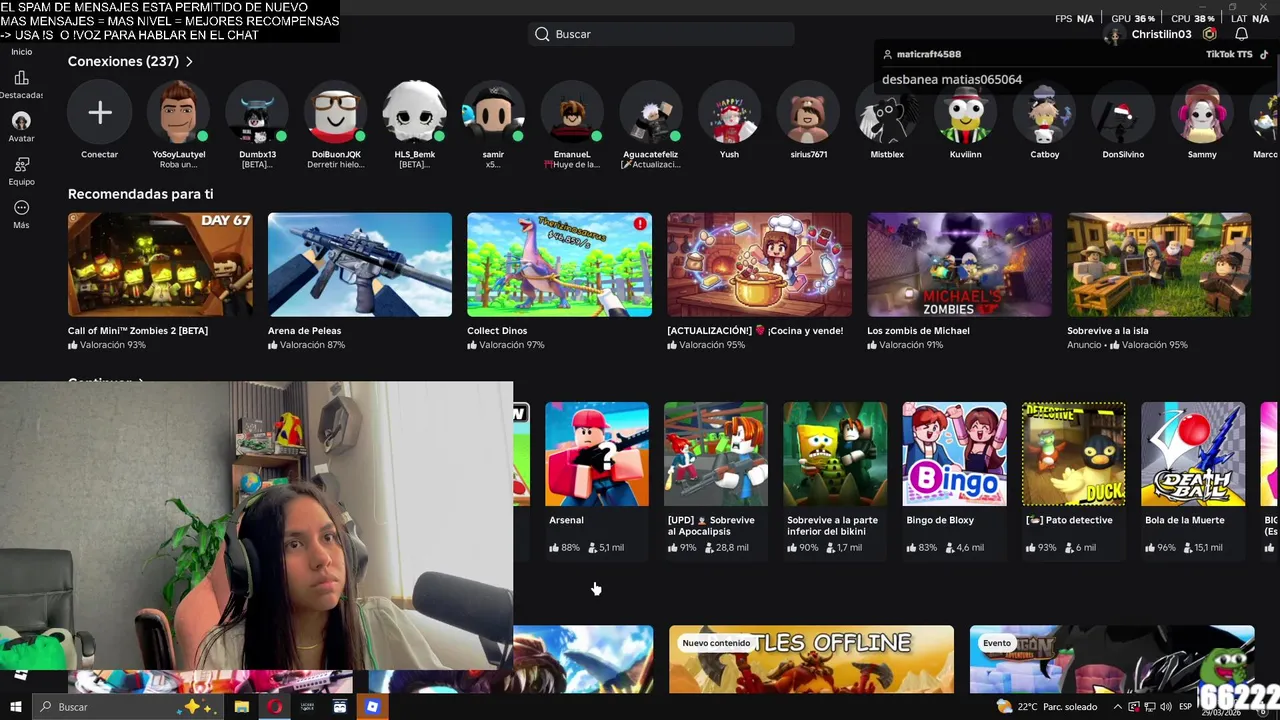1280x720 pixels.
Task: Open Los zombis de Michael thumbnail
Action: [x=959, y=265]
